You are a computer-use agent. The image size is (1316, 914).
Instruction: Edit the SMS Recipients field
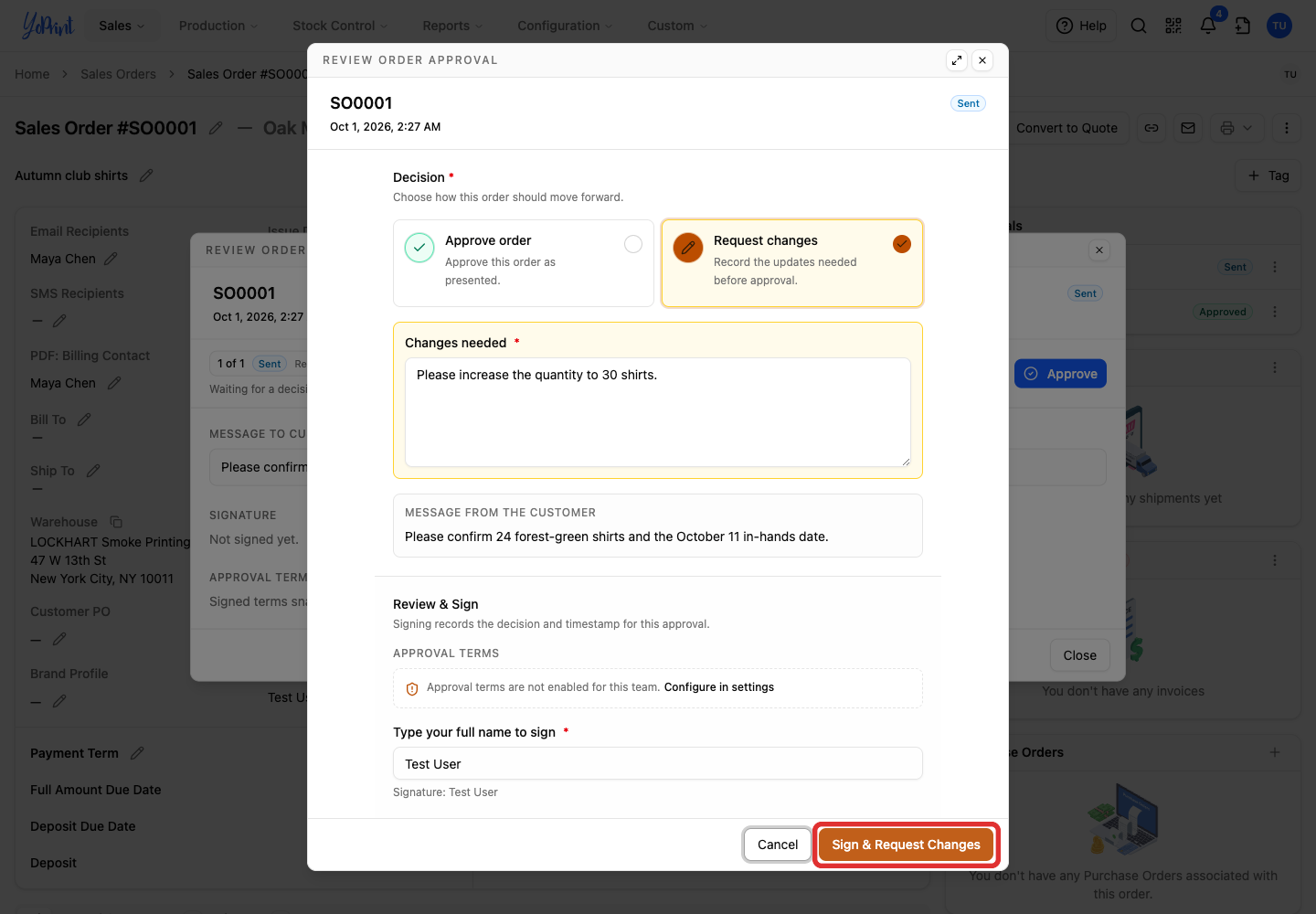pos(59,321)
